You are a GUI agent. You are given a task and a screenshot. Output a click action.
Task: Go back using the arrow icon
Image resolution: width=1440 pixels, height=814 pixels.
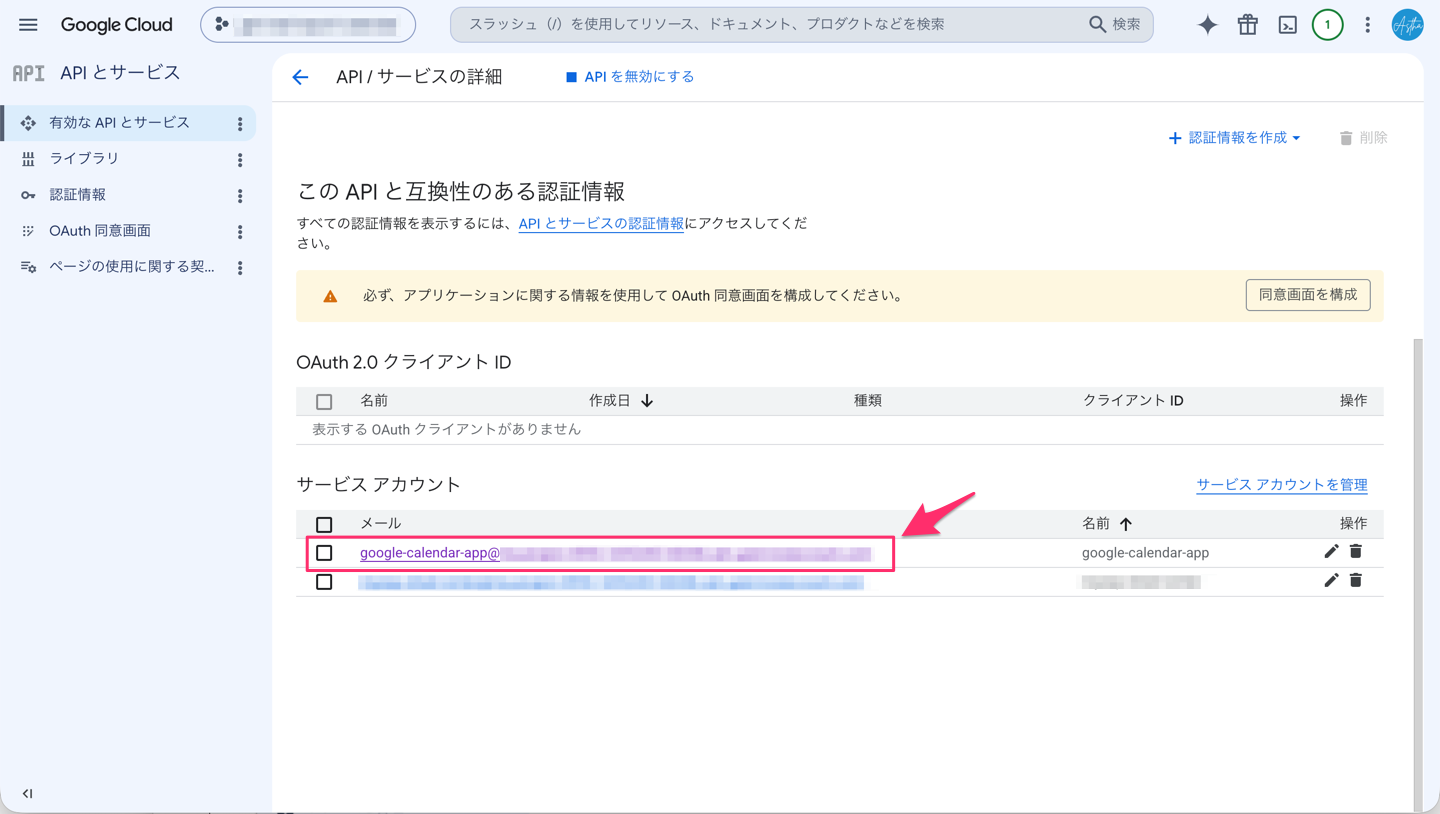pos(301,77)
